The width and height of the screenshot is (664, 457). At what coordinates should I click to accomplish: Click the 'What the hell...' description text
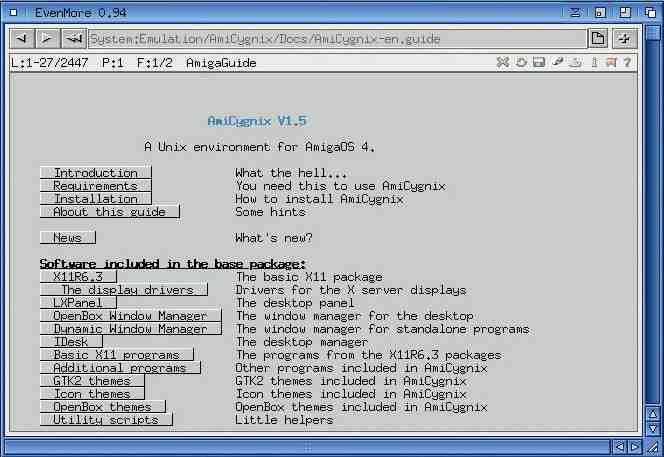(291, 173)
